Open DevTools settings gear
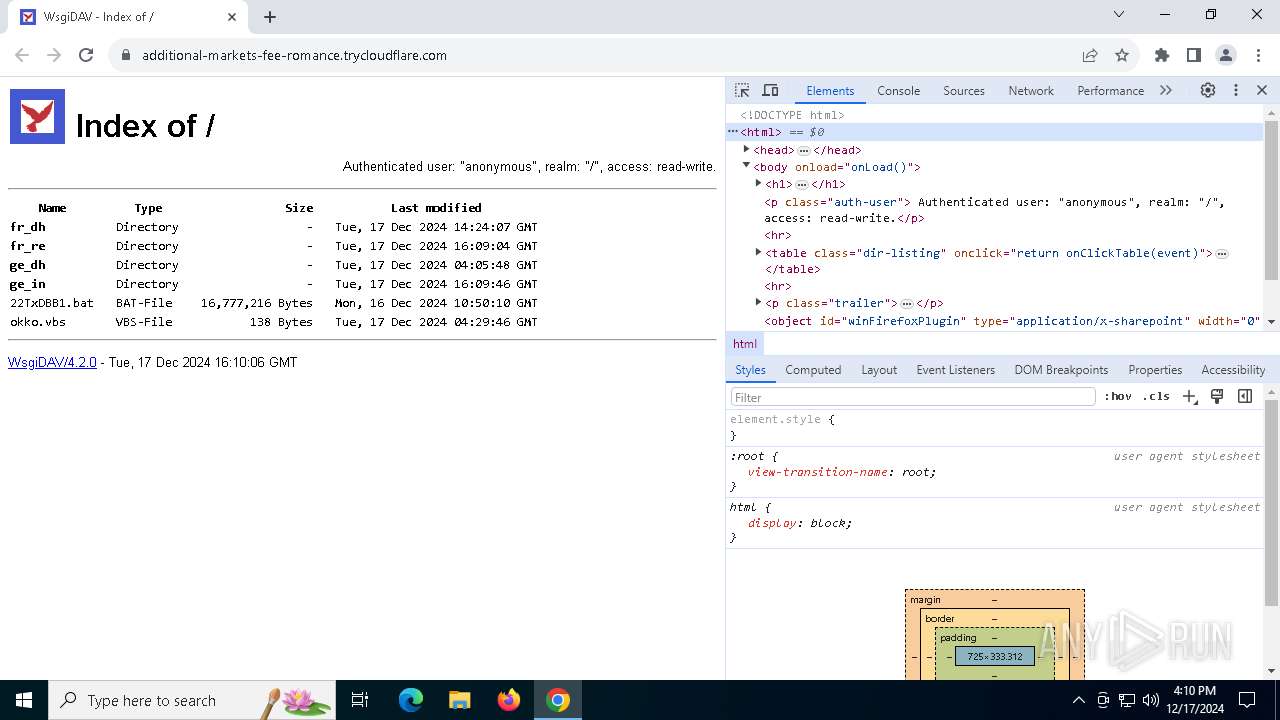The image size is (1280, 720). pyautogui.click(x=1208, y=90)
